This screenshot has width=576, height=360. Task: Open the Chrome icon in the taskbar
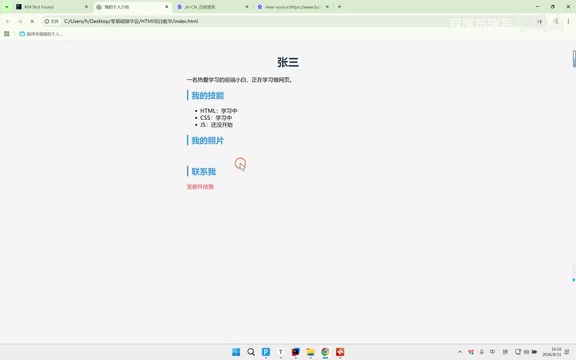point(325,352)
